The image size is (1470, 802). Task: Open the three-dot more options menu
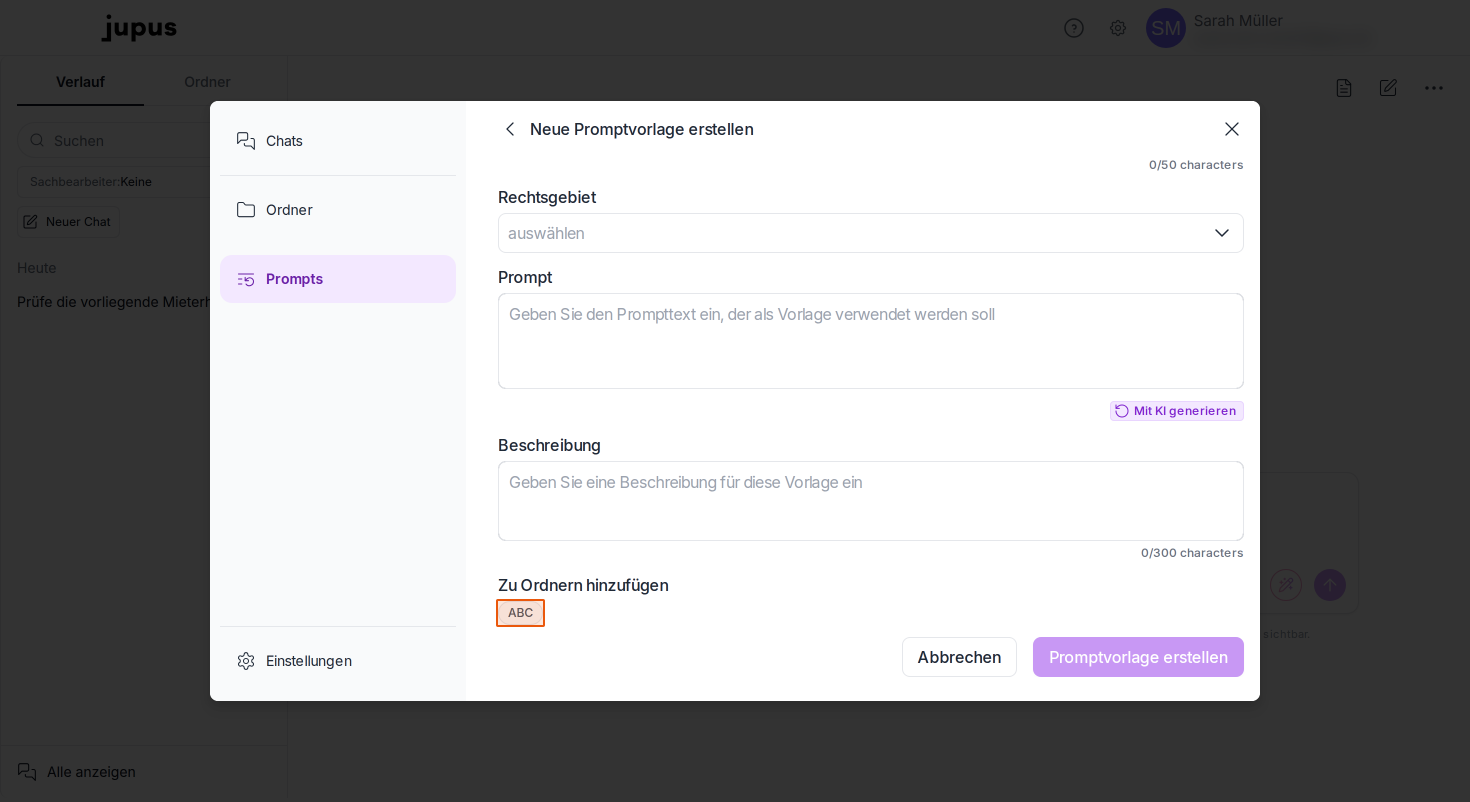point(1434,88)
